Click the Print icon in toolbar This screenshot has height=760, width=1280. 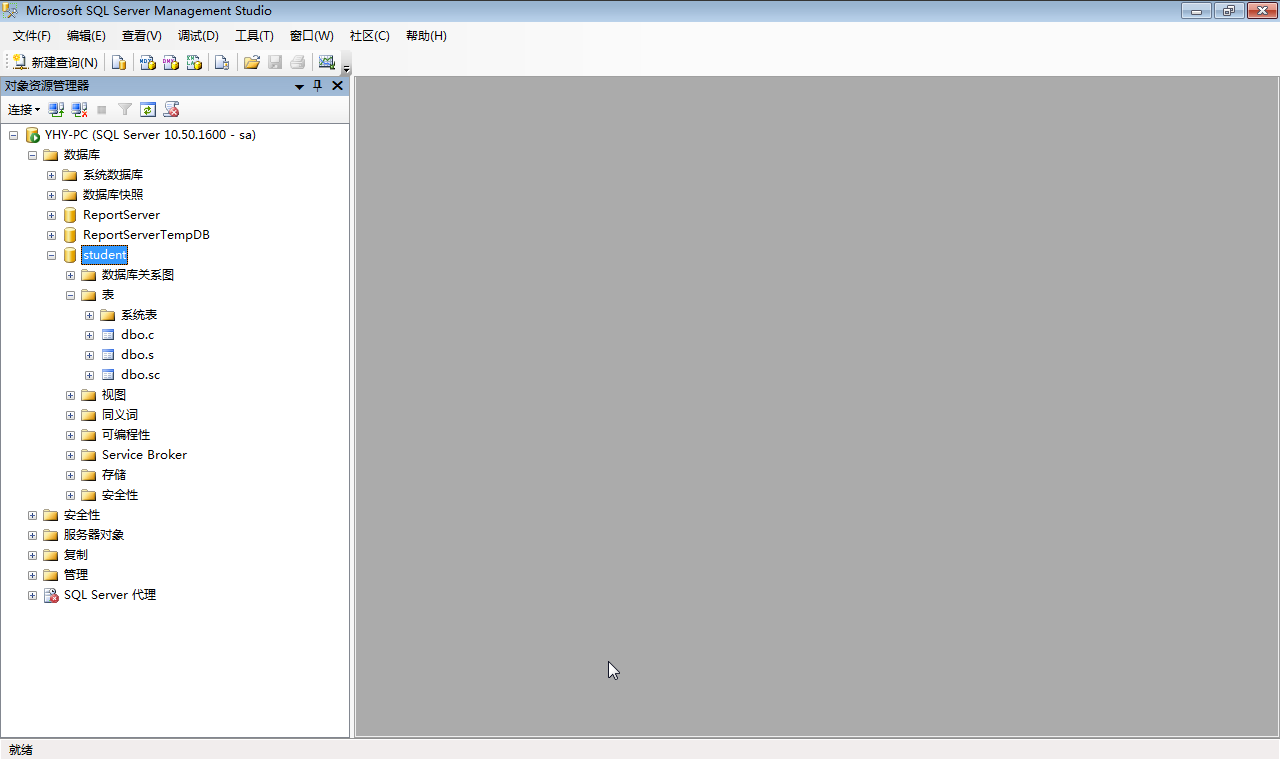tap(298, 62)
